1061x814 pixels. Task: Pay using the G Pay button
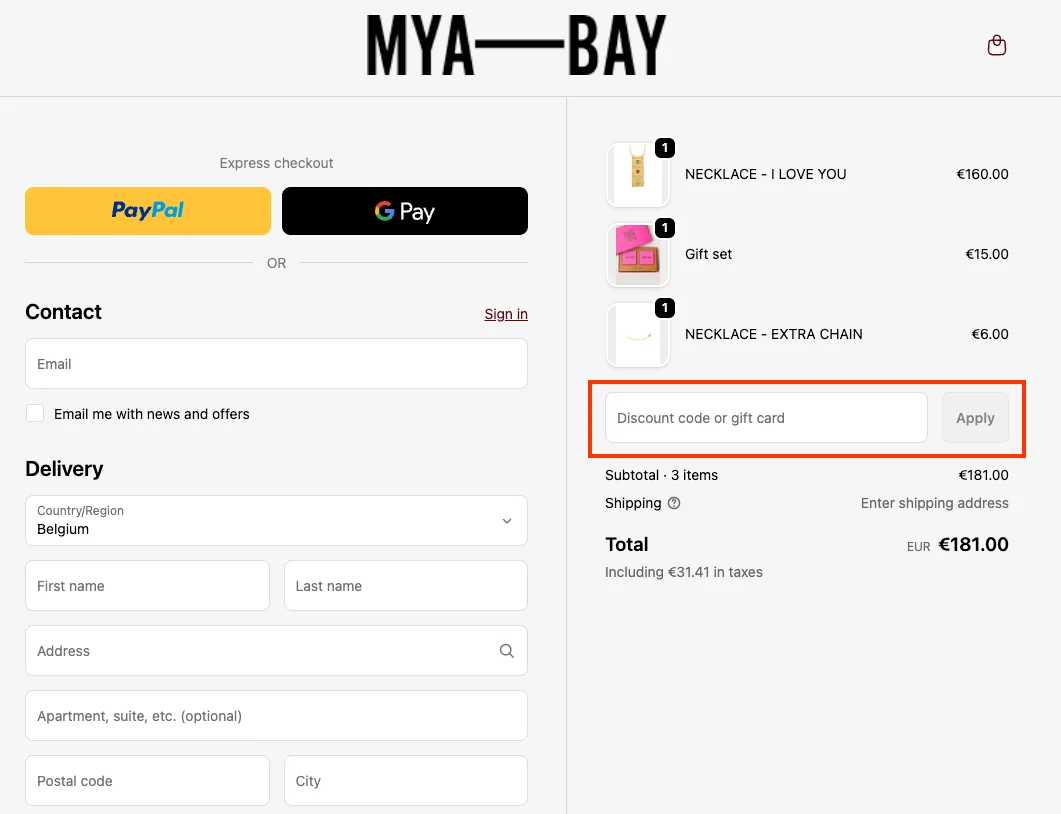pyautogui.click(x=405, y=211)
